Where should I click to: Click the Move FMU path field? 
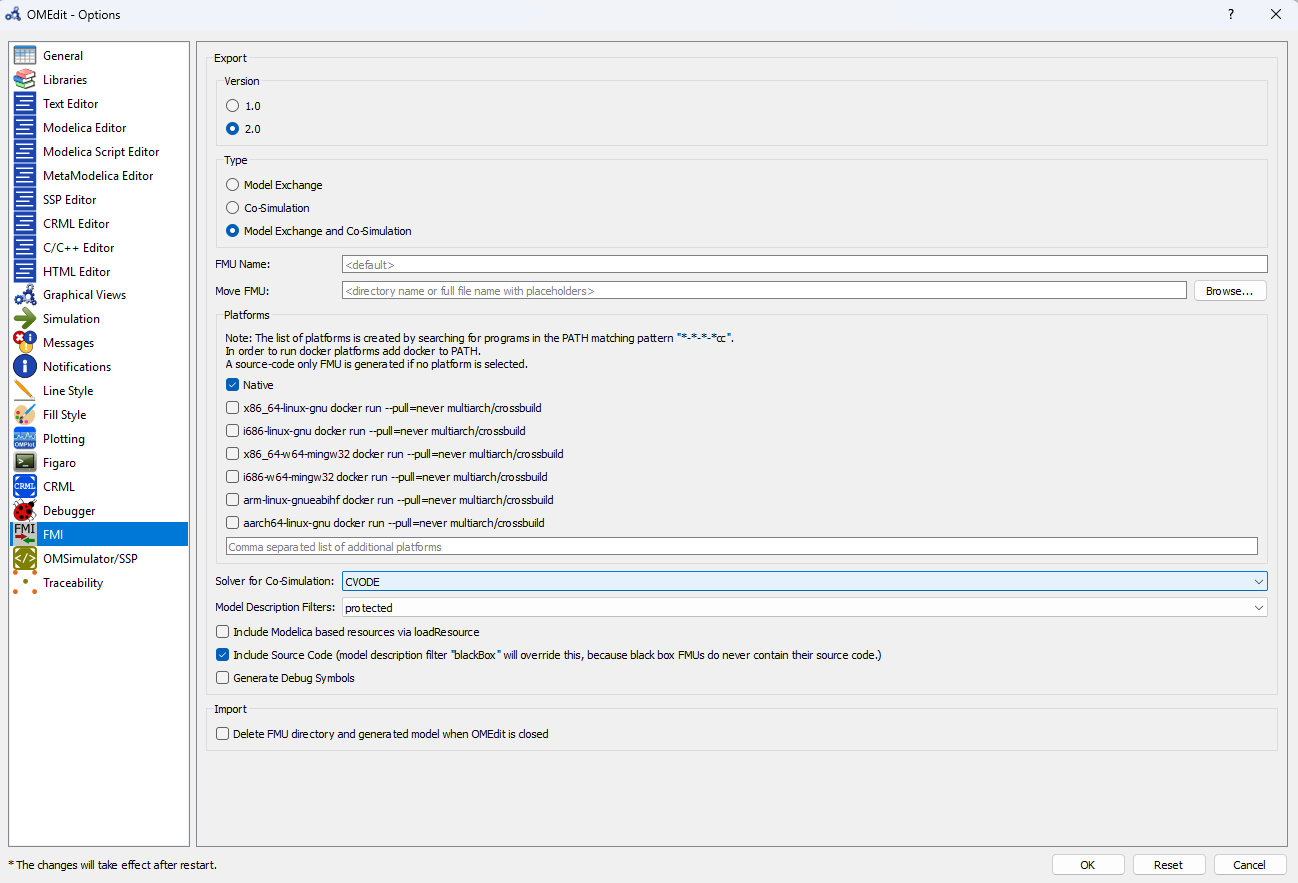[x=764, y=291]
